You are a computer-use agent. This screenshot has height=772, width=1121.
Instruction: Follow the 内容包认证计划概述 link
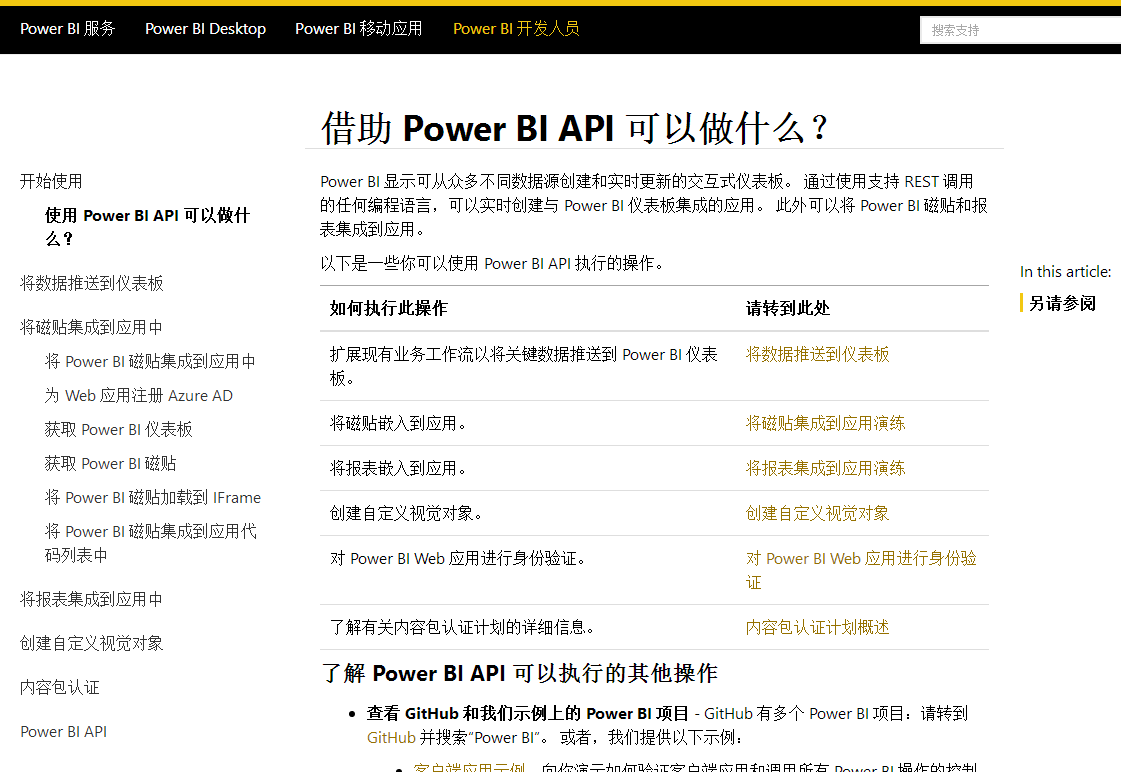(817, 628)
